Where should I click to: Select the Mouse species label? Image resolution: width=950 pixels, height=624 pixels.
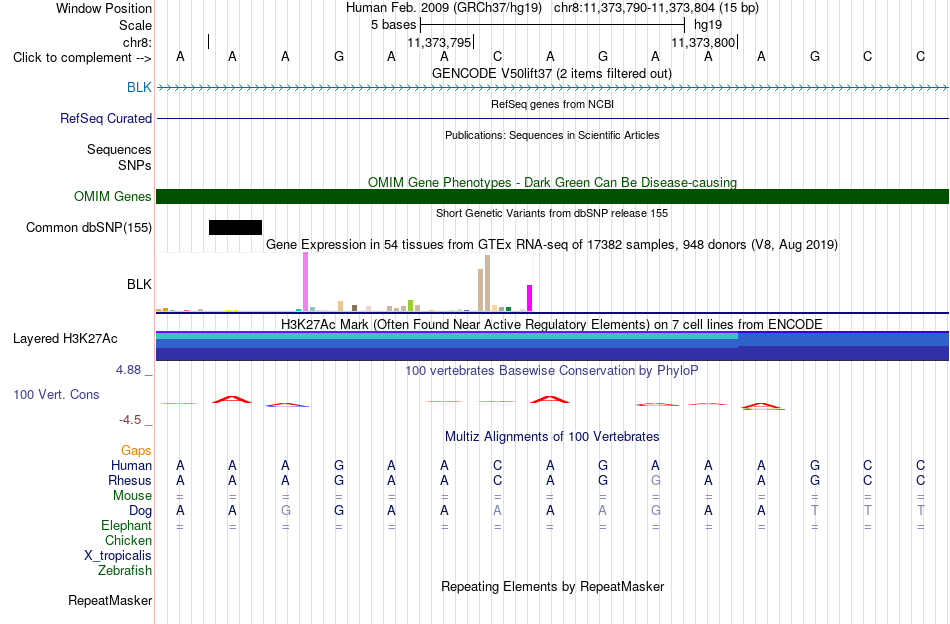point(132,496)
